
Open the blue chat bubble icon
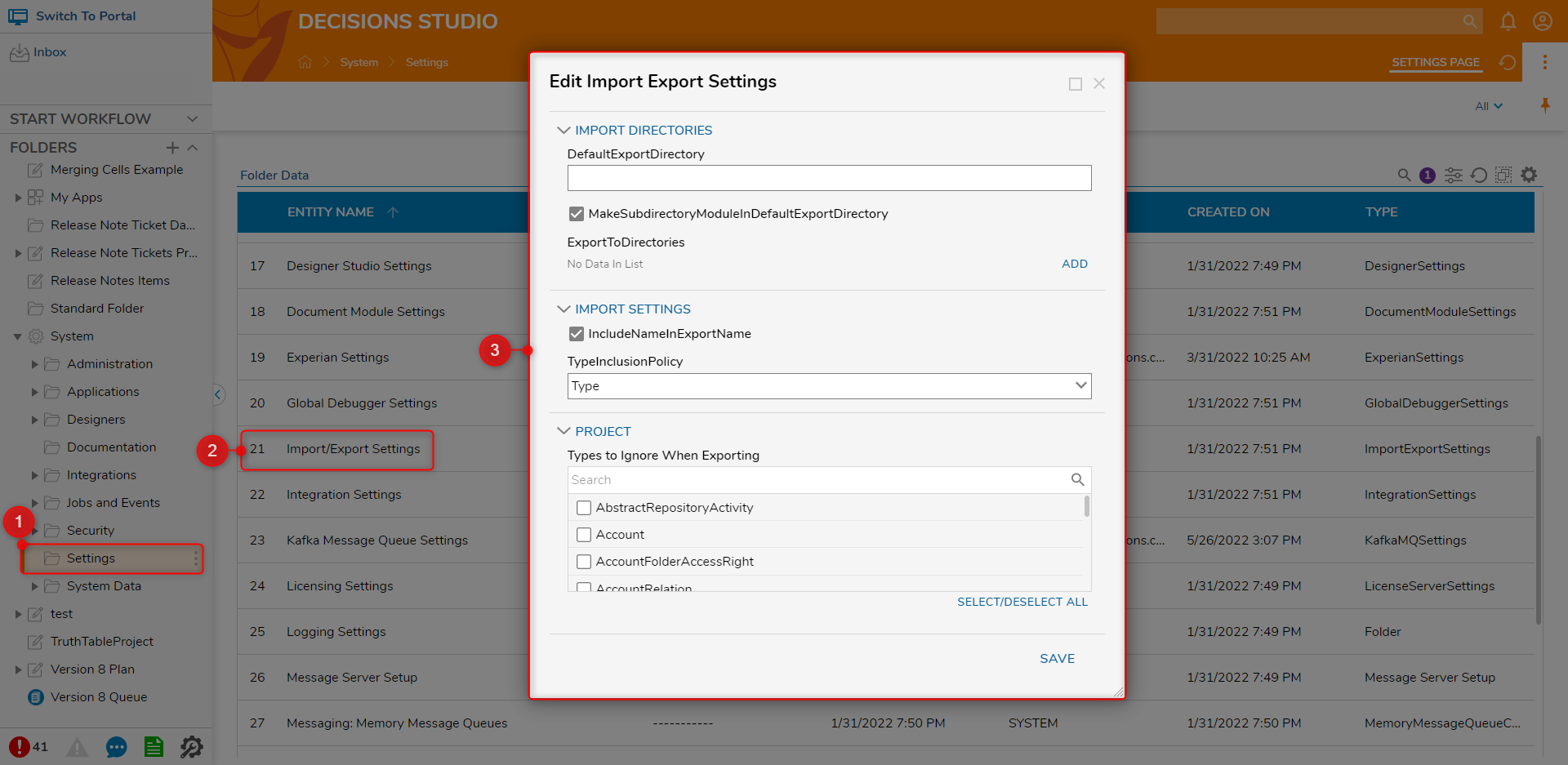(117, 746)
